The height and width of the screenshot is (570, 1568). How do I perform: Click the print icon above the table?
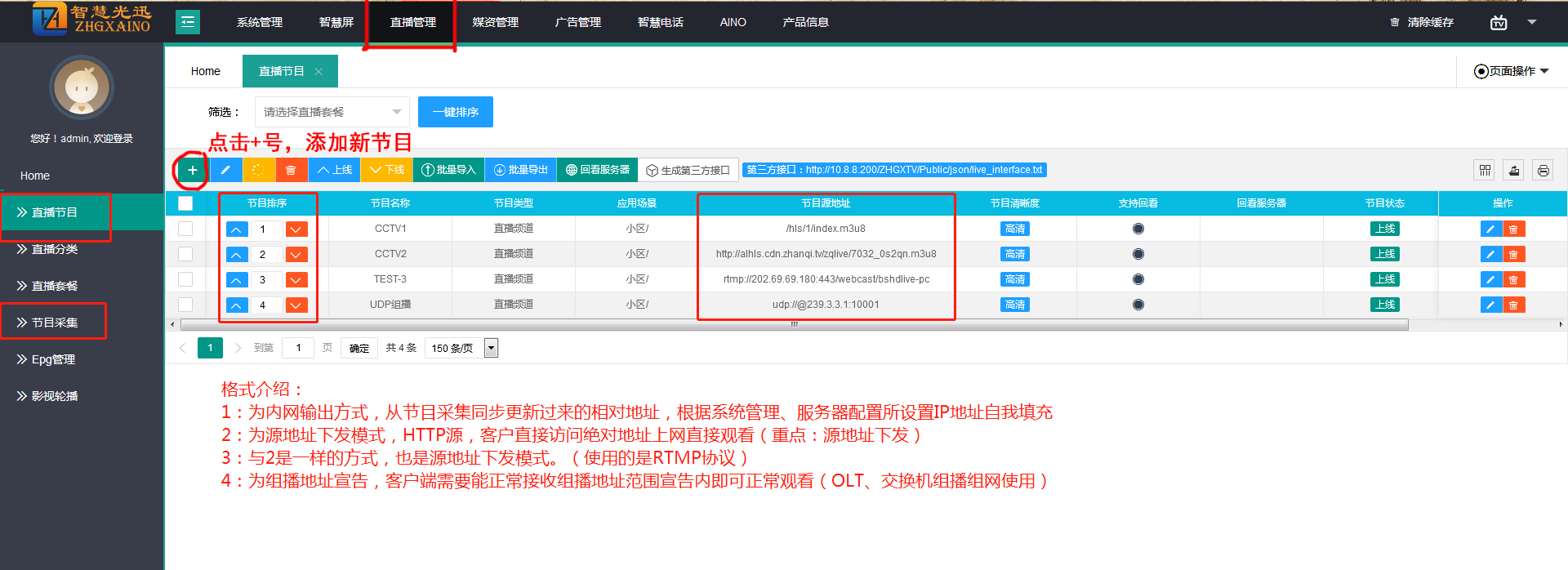click(1543, 170)
